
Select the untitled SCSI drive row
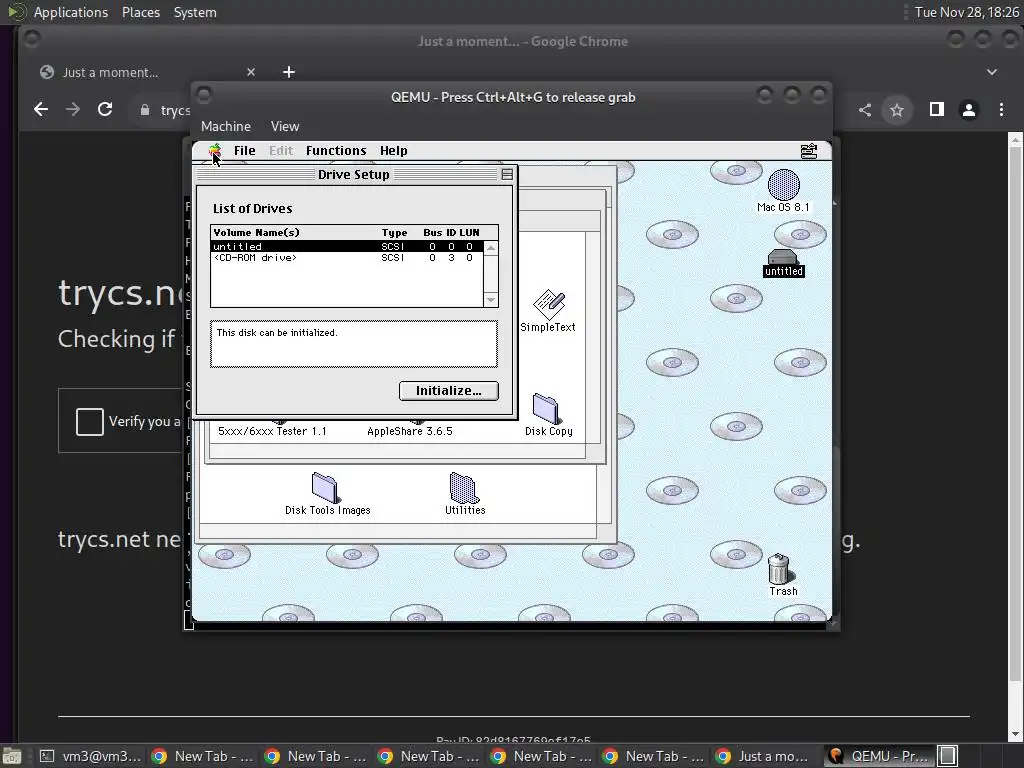tap(347, 247)
